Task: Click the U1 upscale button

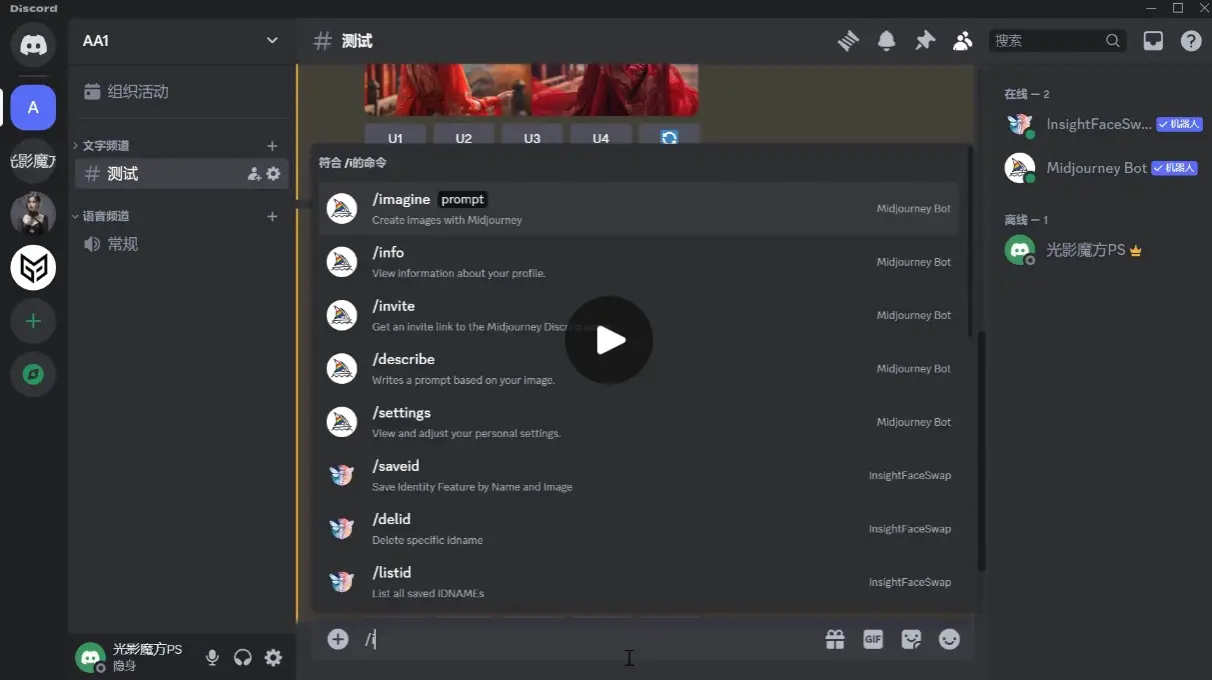Action: point(395,137)
